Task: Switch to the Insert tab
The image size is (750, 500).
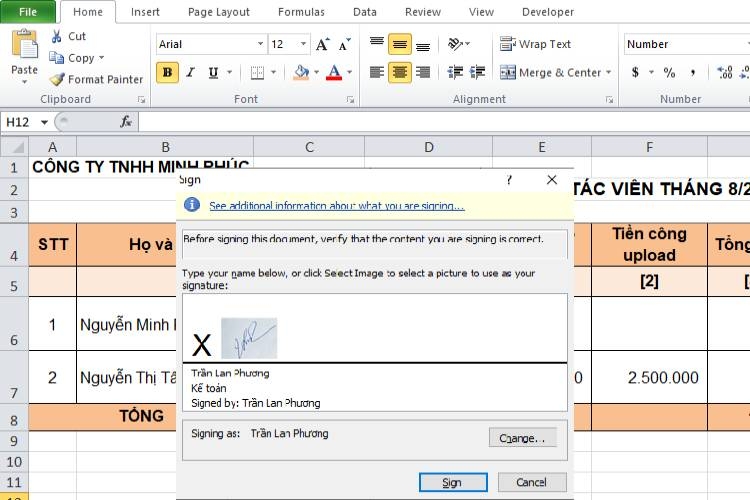Action: 145,12
